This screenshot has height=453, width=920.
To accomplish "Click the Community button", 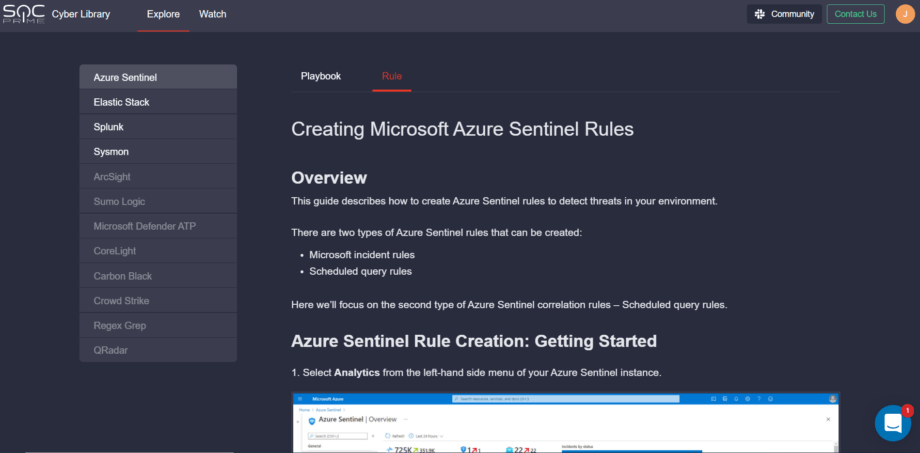I will click(784, 14).
